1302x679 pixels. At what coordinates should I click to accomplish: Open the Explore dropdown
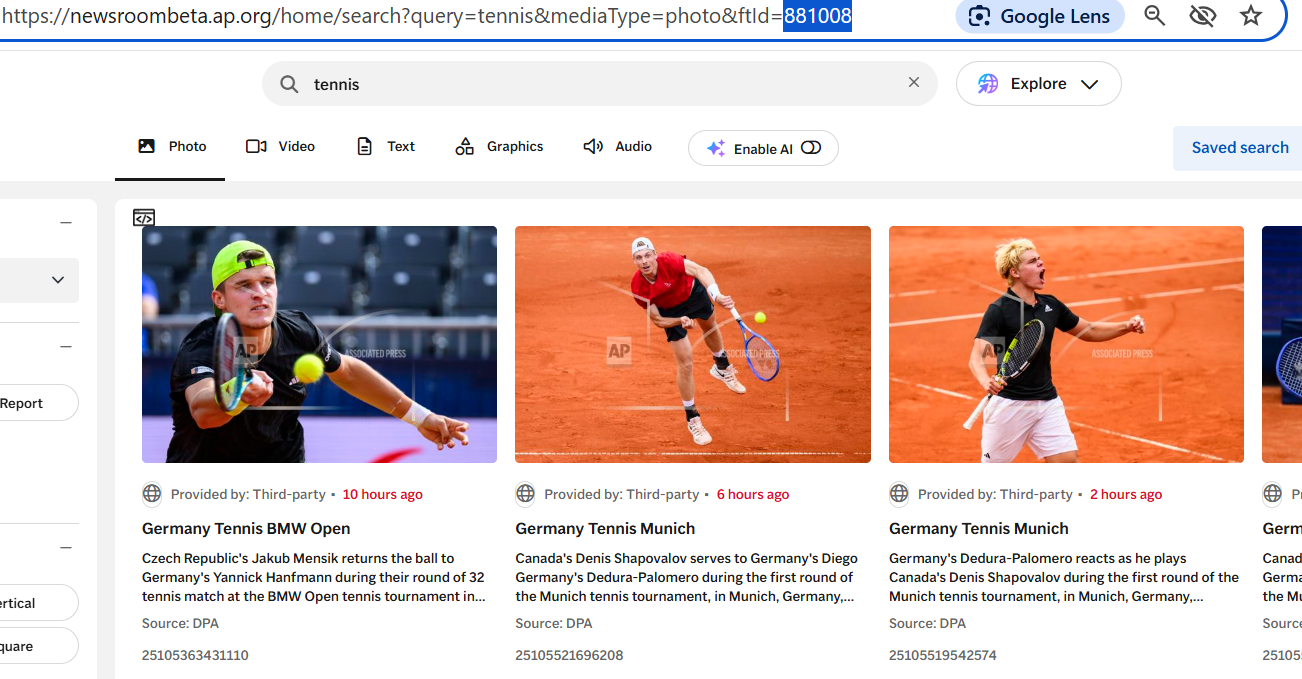pyautogui.click(x=1038, y=84)
